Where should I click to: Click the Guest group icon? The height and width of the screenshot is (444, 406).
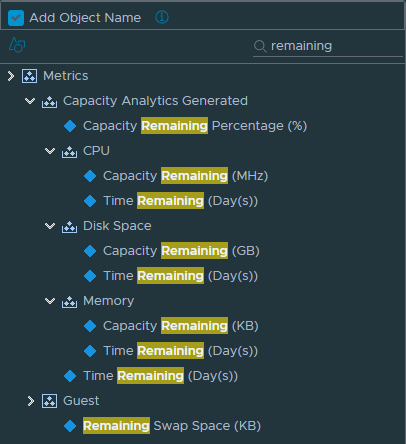[x=50, y=401]
